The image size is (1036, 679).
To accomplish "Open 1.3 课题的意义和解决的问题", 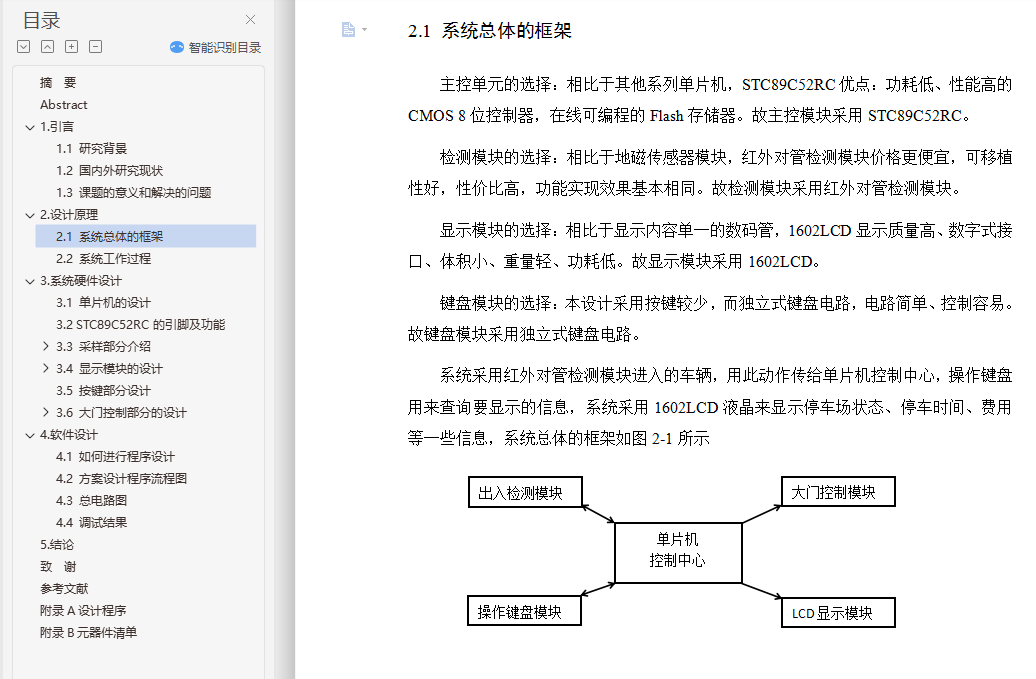I will point(133,192).
